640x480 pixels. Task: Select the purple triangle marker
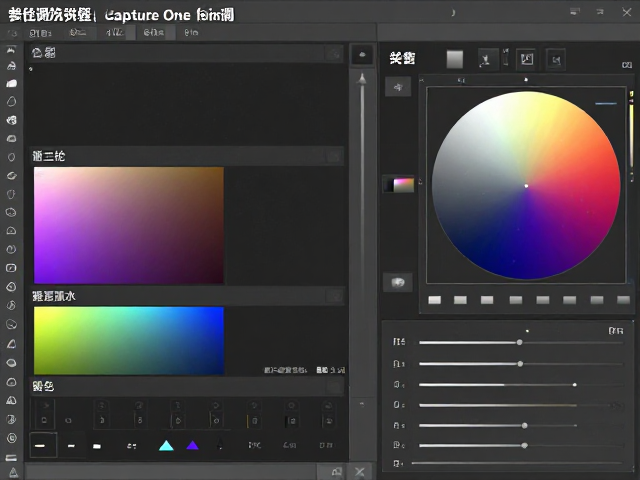pyautogui.click(x=192, y=445)
